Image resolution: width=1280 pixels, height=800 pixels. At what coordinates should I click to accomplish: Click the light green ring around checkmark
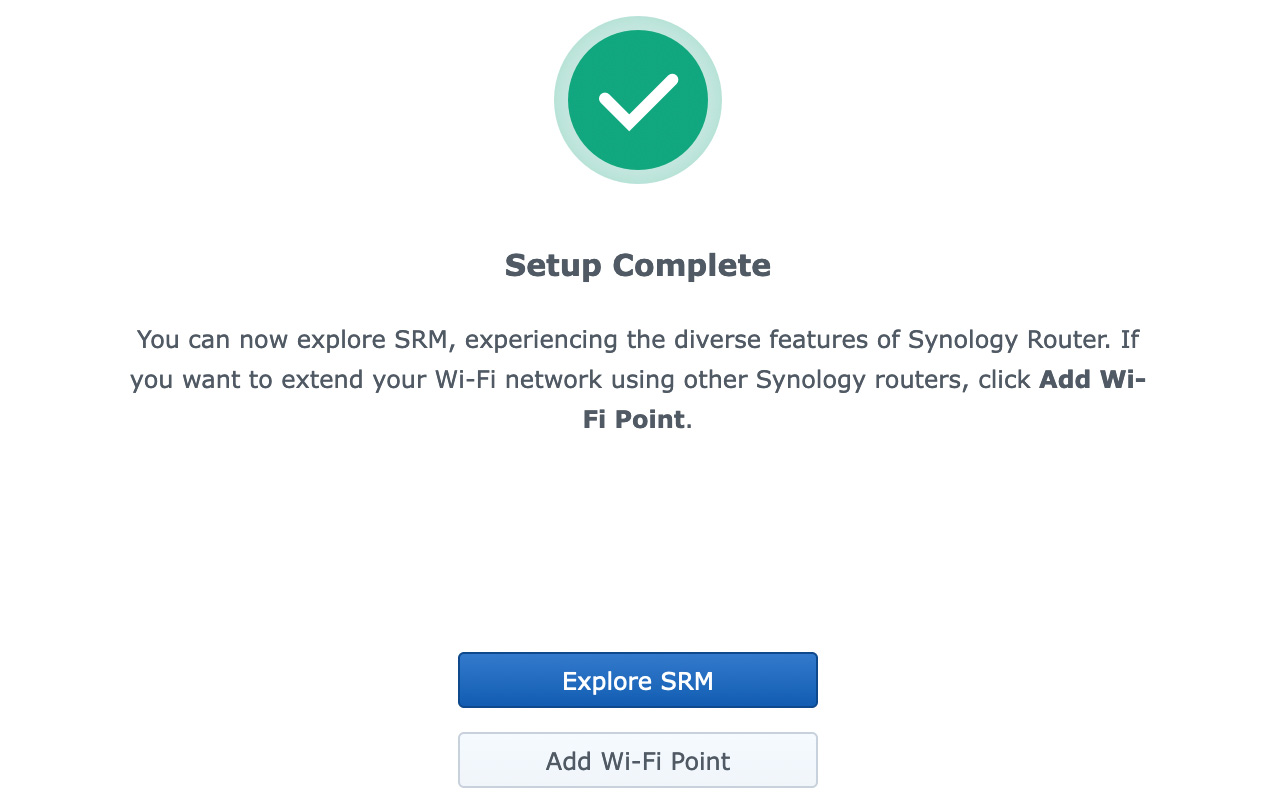pyautogui.click(x=561, y=100)
